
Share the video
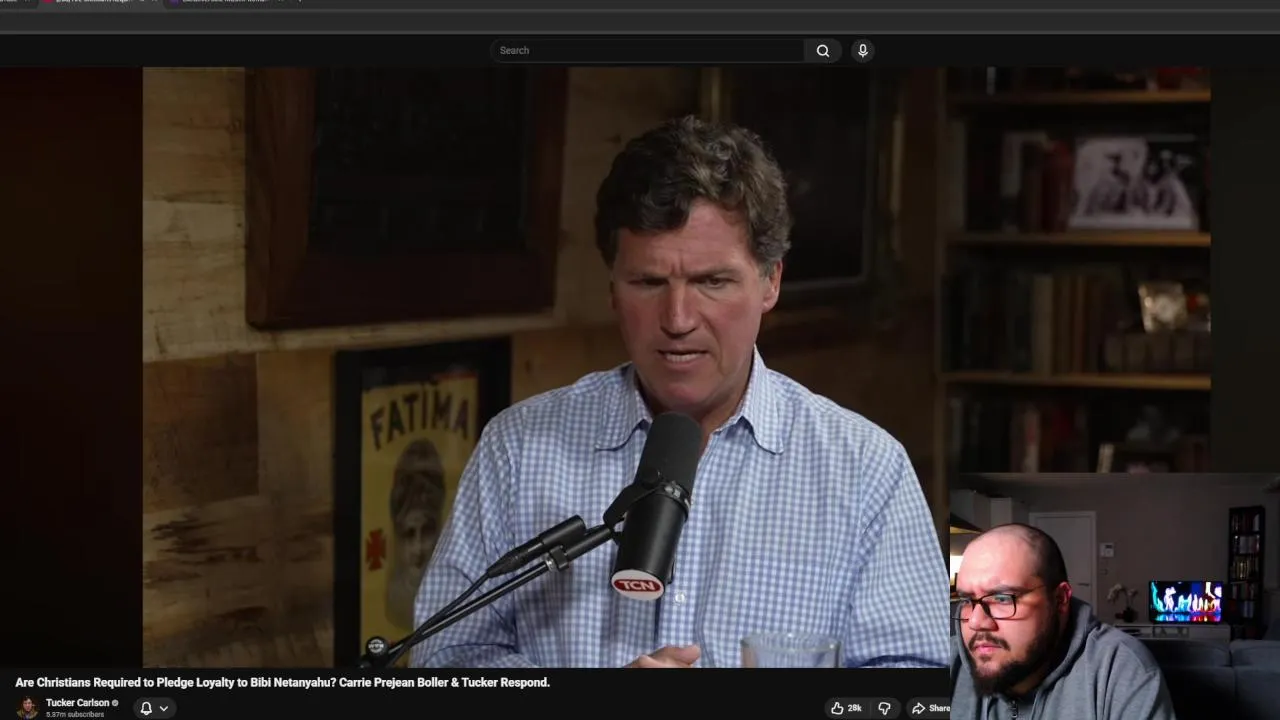click(x=929, y=708)
